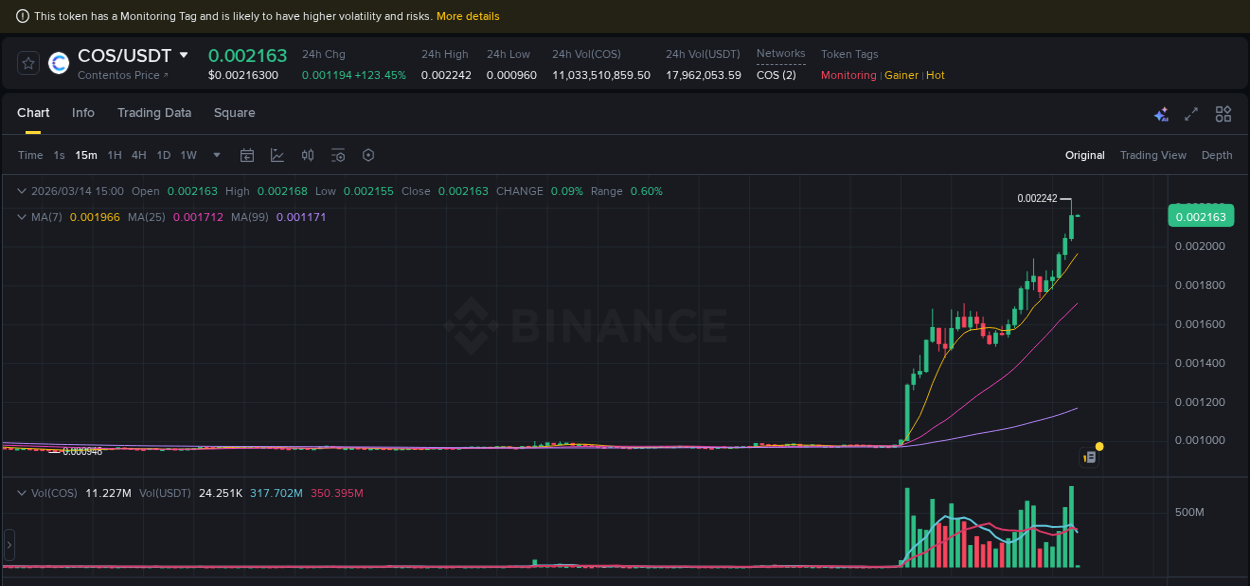The height and width of the screenshot is (586, 1250).
Task: Click the Monitoring token tag
Action: (847, 75)
